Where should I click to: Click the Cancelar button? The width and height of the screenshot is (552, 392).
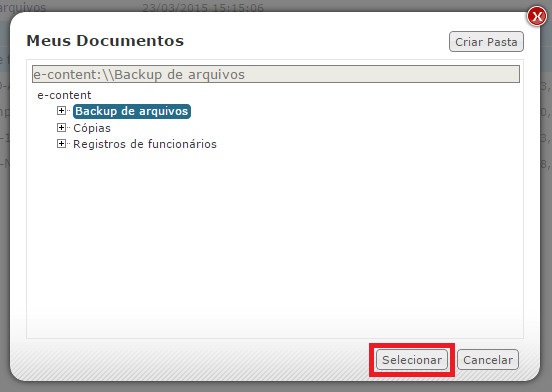(x=488, y=360)
